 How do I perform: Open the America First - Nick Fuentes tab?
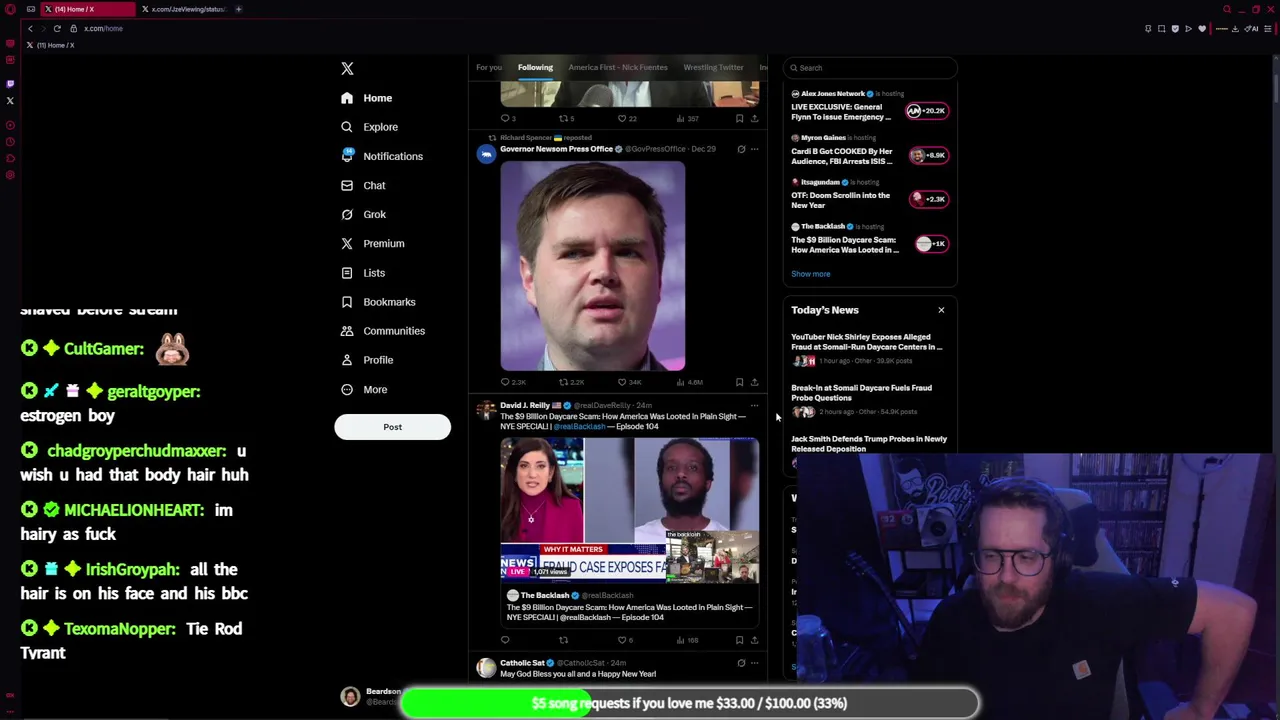point(618,67)
